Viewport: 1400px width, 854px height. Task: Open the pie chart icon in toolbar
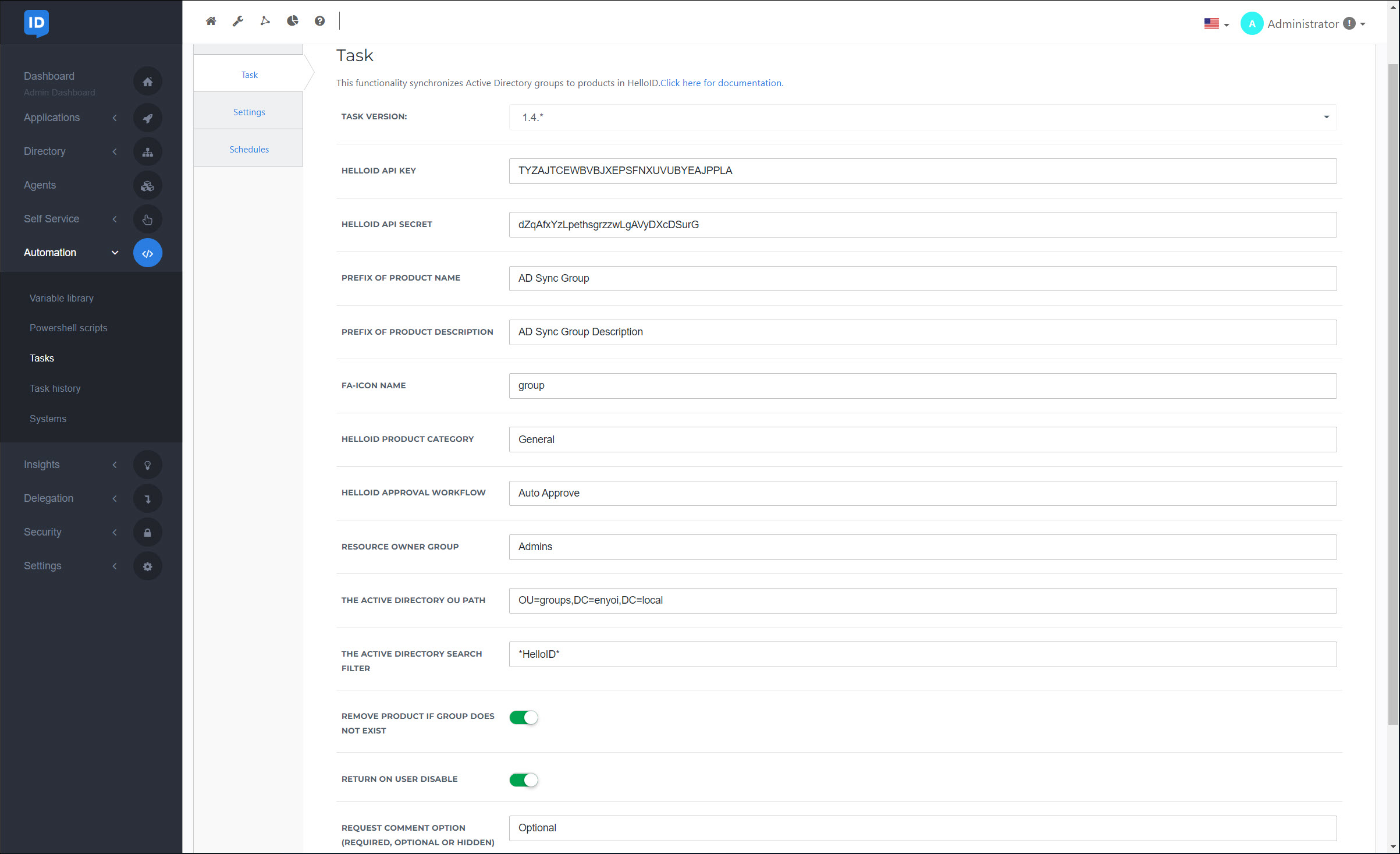tap(293, 21)
